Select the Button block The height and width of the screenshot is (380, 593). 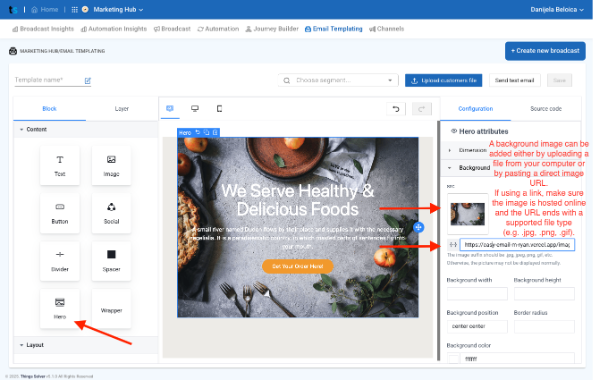coord(60,213)
